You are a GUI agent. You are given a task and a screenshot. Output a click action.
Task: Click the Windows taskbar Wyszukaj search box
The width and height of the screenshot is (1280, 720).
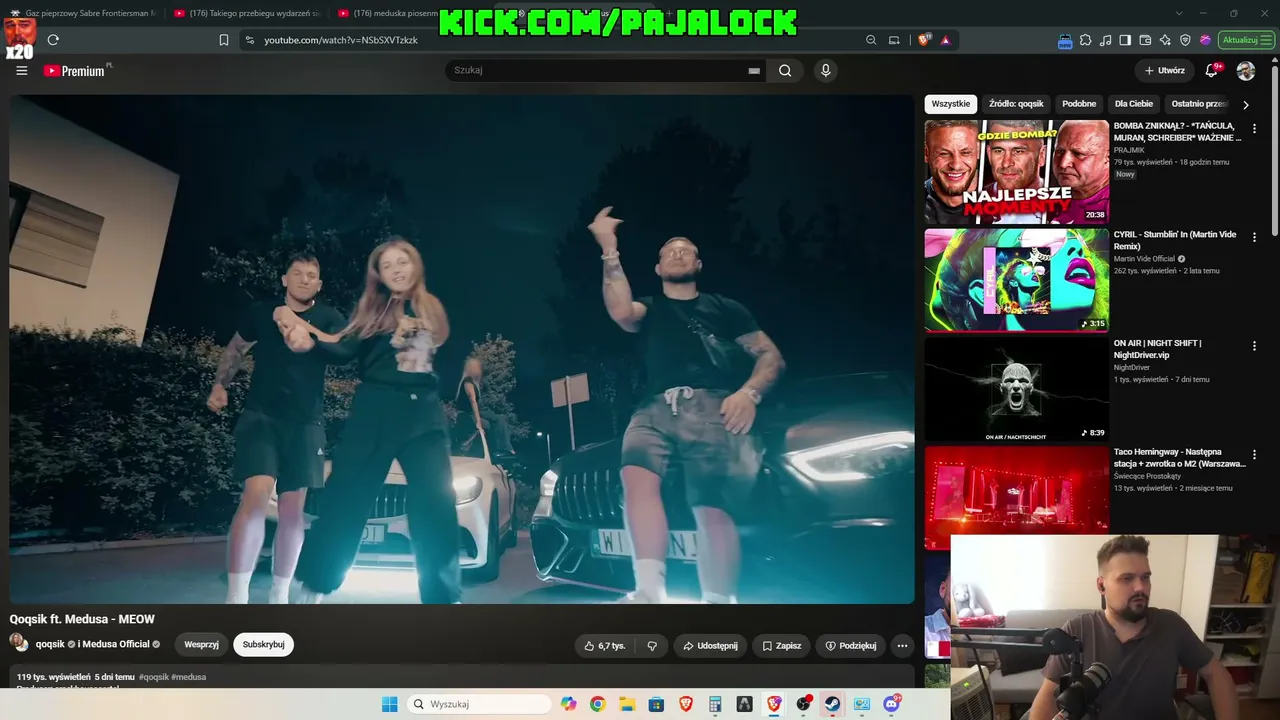point(480,704)
